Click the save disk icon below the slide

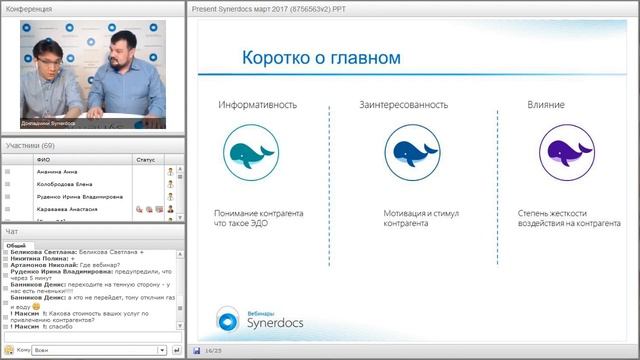197,351
